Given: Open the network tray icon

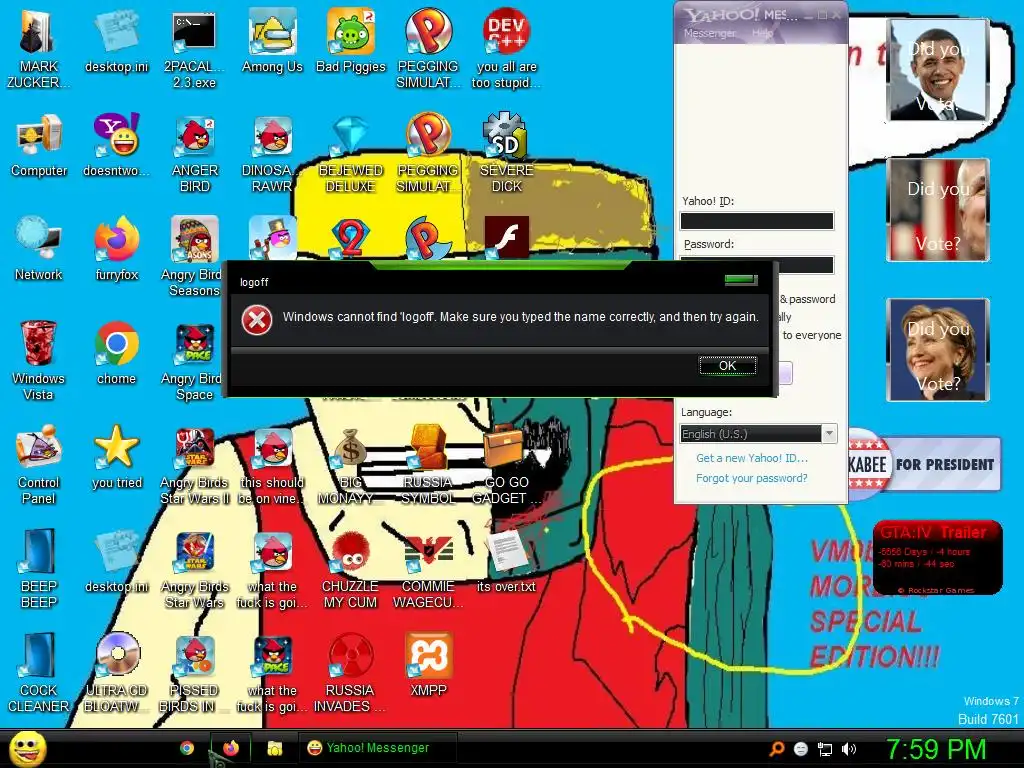Looking at the screenshot, I should tap(825, 749).
